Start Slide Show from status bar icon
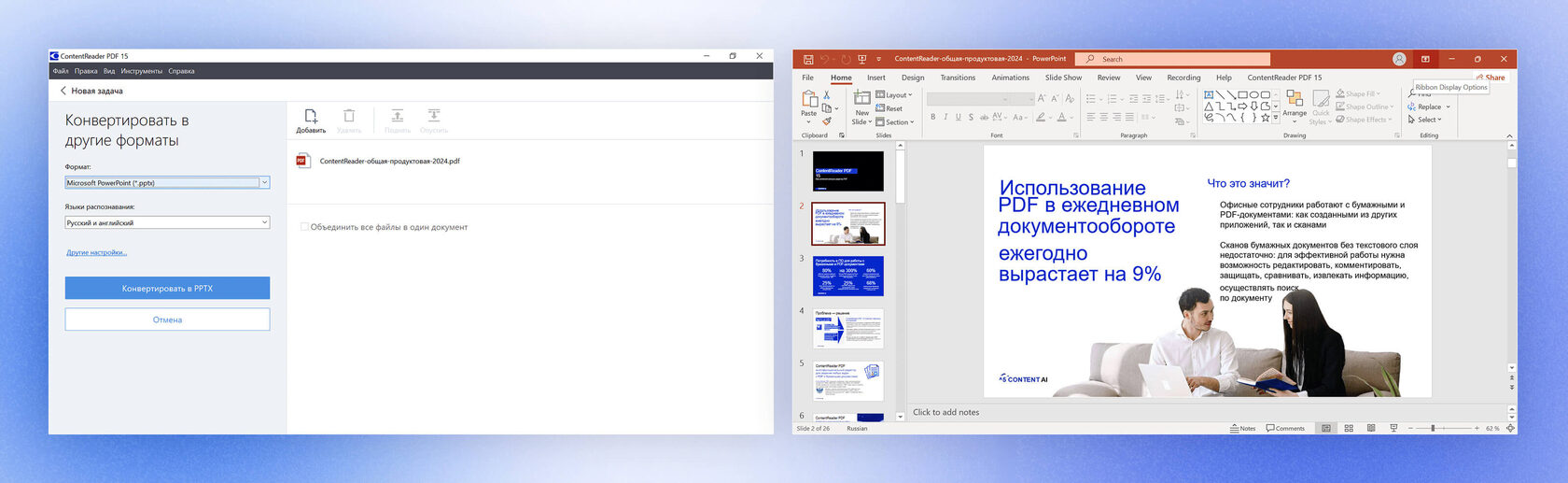The height and width of the screenshot is (483, 1568). (x=1393, y=428)
